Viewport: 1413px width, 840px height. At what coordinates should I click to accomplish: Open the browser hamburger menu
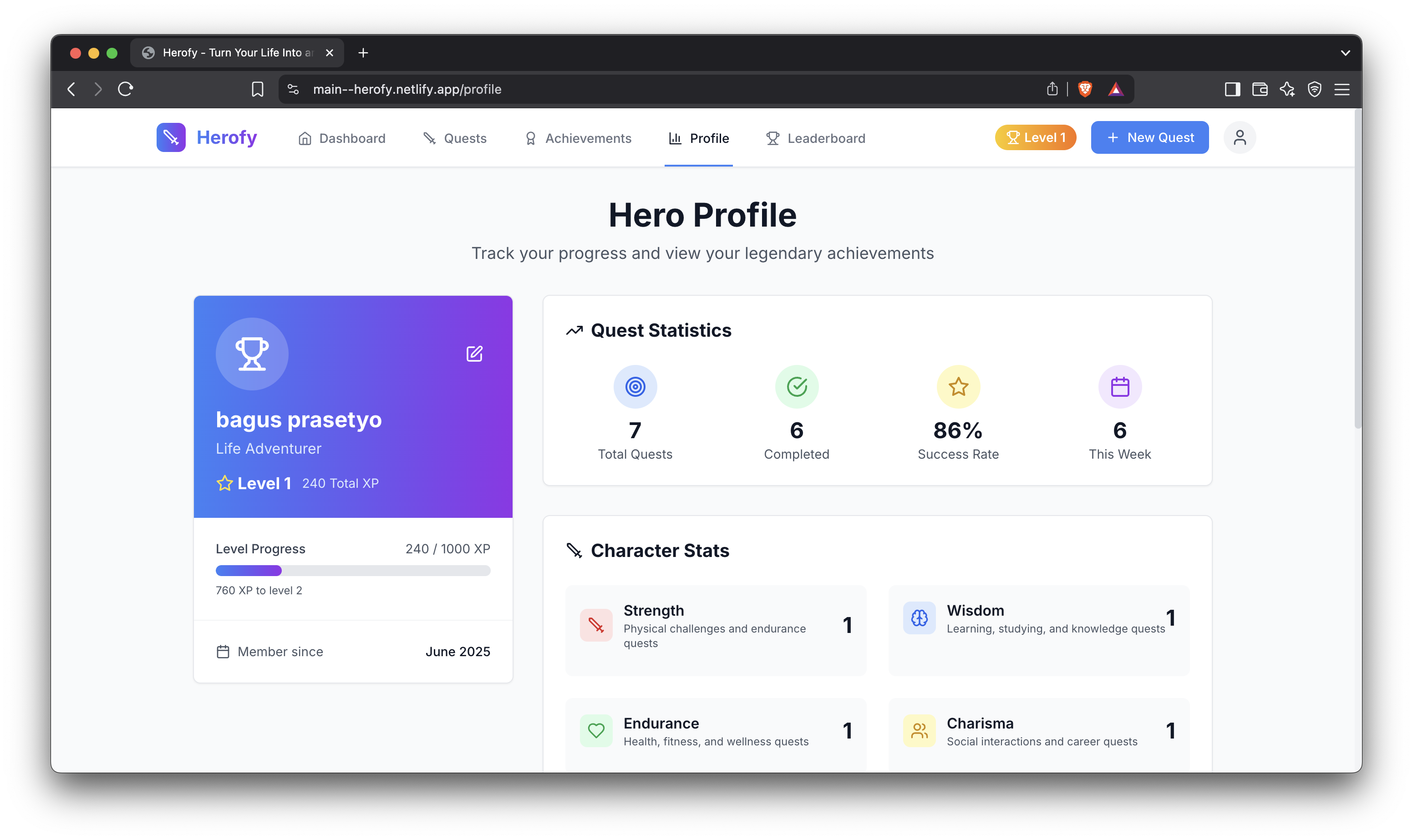[x=1342, y=89]
